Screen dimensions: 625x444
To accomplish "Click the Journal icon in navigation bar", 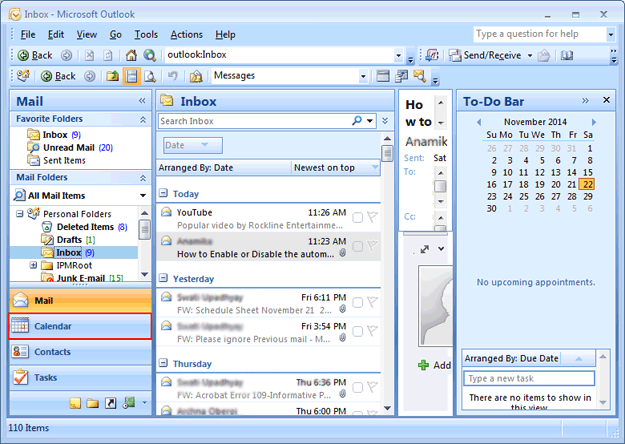I will click(x=128, y=403).
